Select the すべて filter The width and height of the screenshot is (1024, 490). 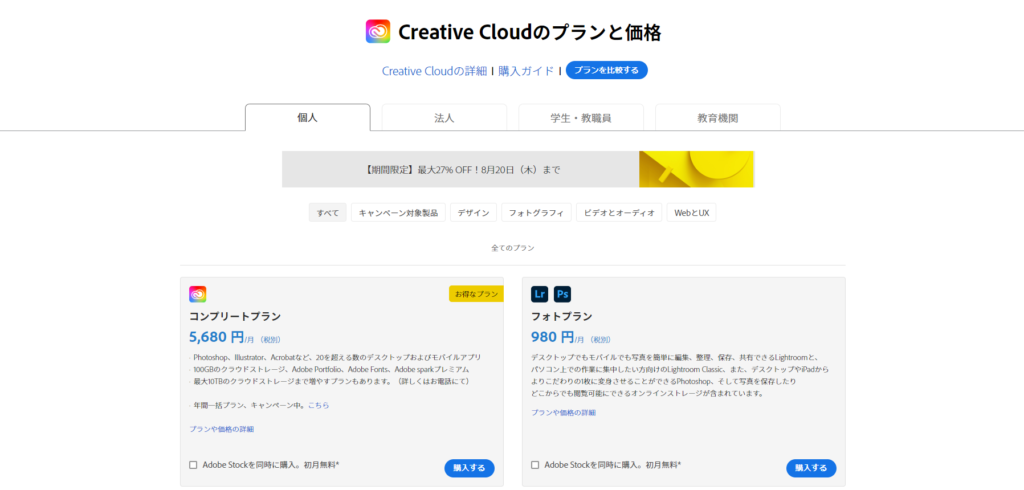[x=328, y=213]
